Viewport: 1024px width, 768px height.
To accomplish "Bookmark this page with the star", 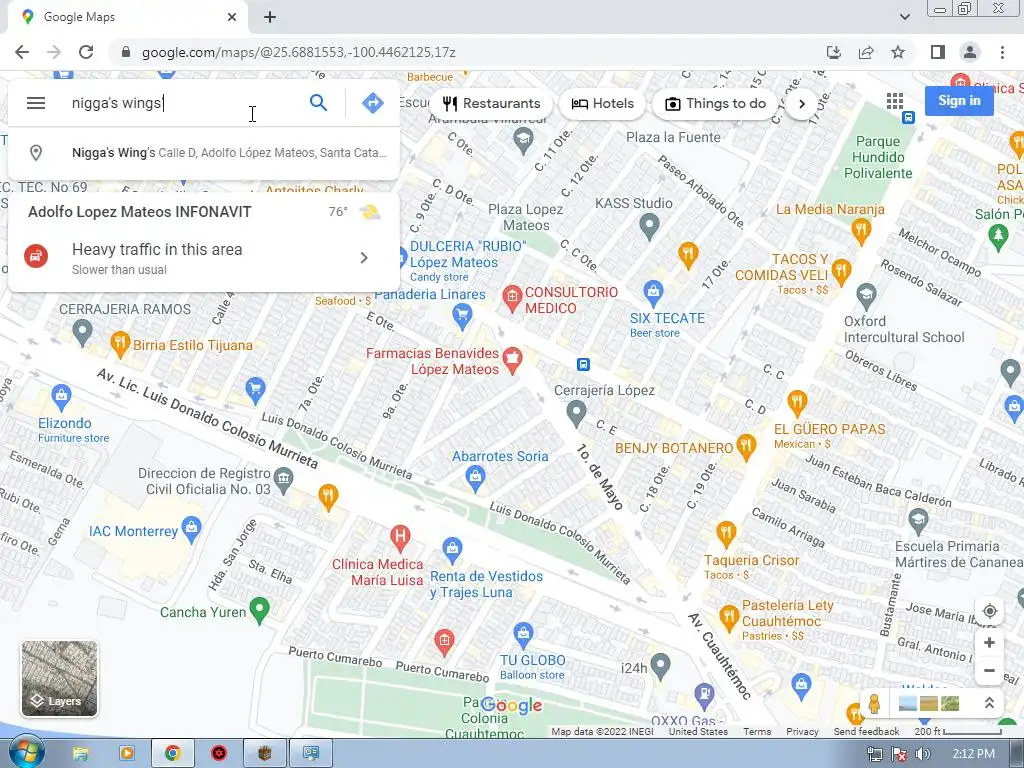I will (898, 52).
